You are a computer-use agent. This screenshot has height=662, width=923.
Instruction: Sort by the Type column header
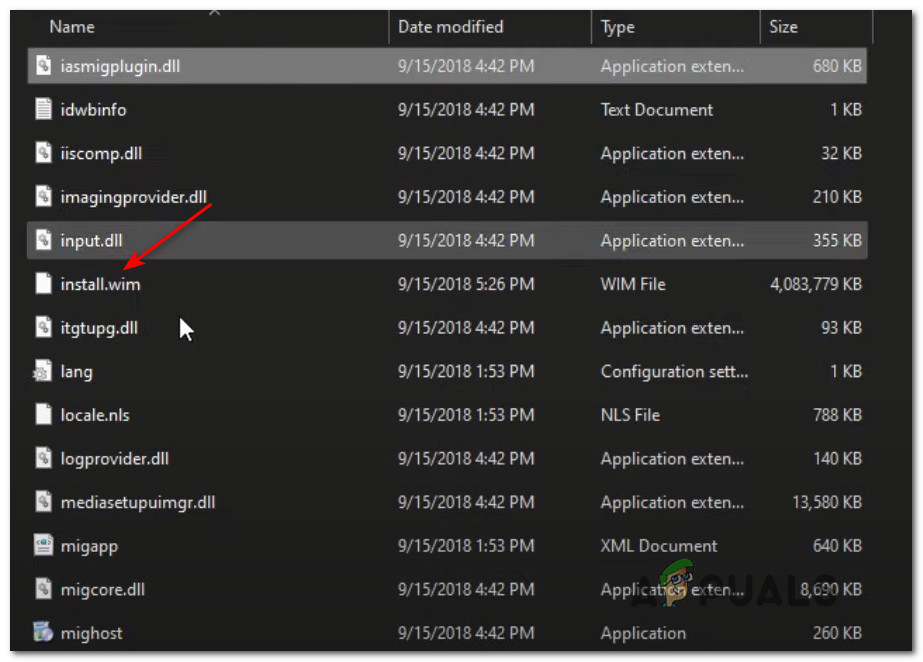point(617,27)
